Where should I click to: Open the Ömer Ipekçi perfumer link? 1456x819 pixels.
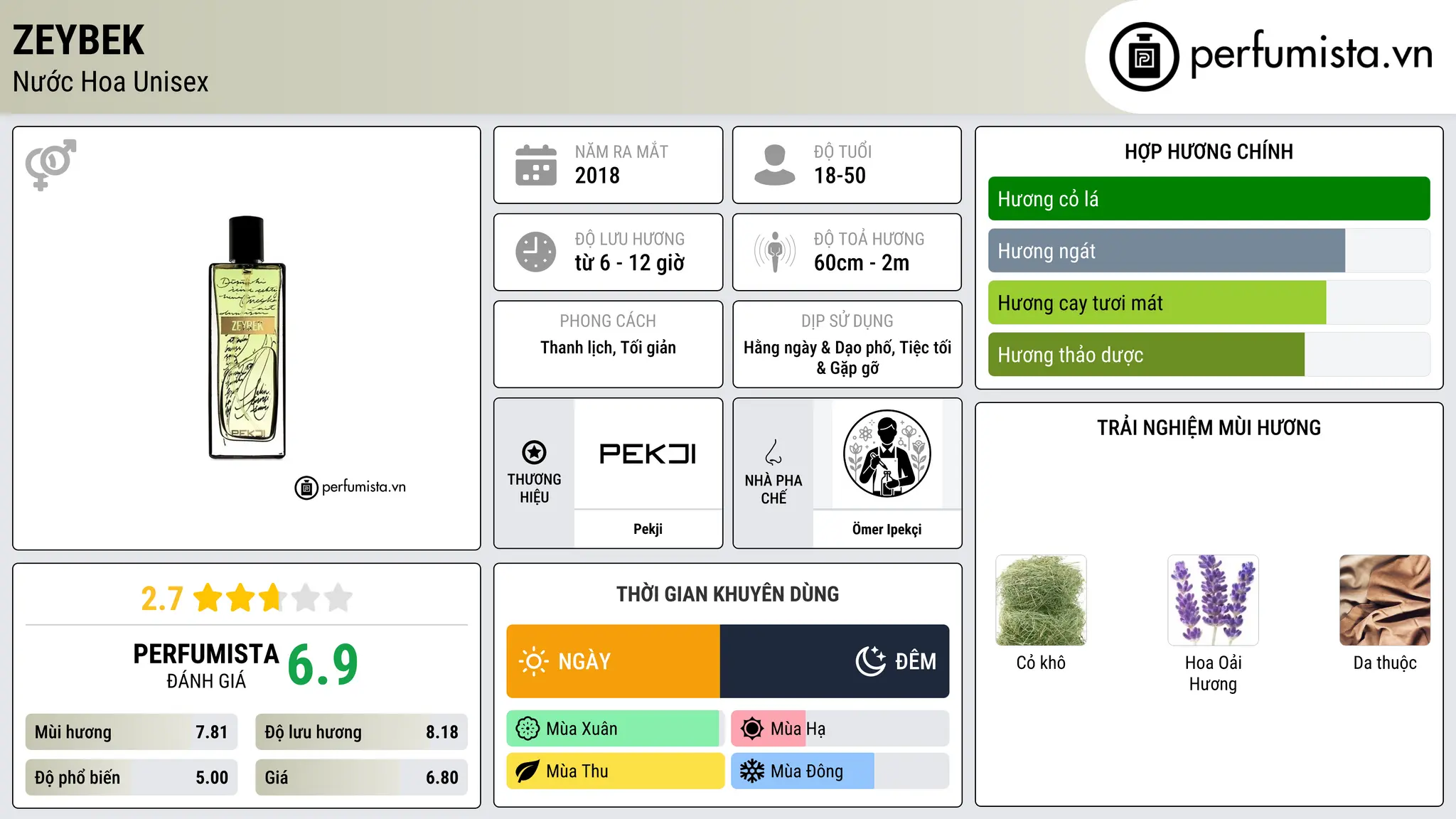point(887,529)
